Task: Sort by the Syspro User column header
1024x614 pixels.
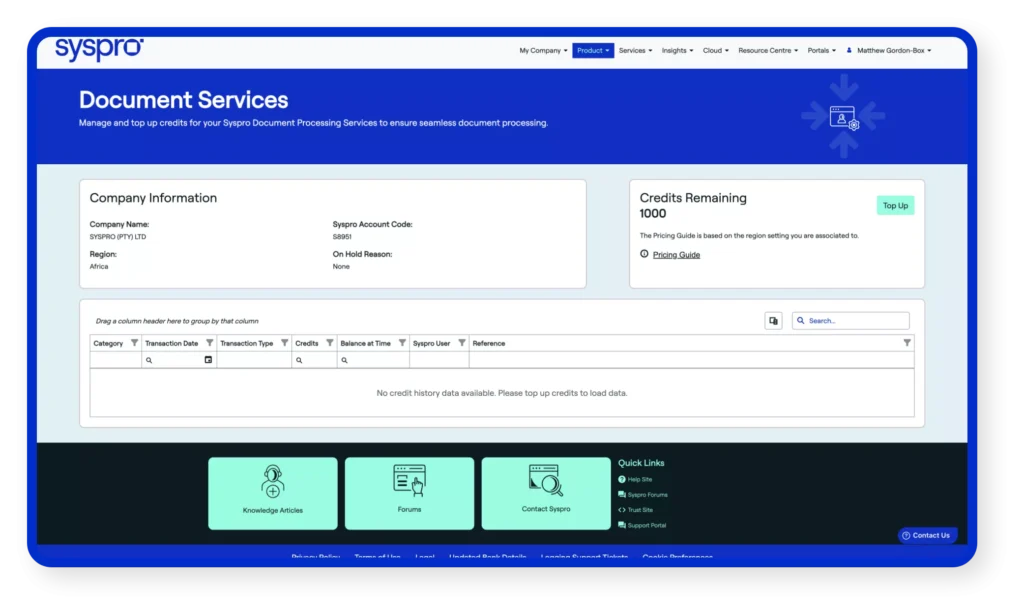Action: [432, 344]
